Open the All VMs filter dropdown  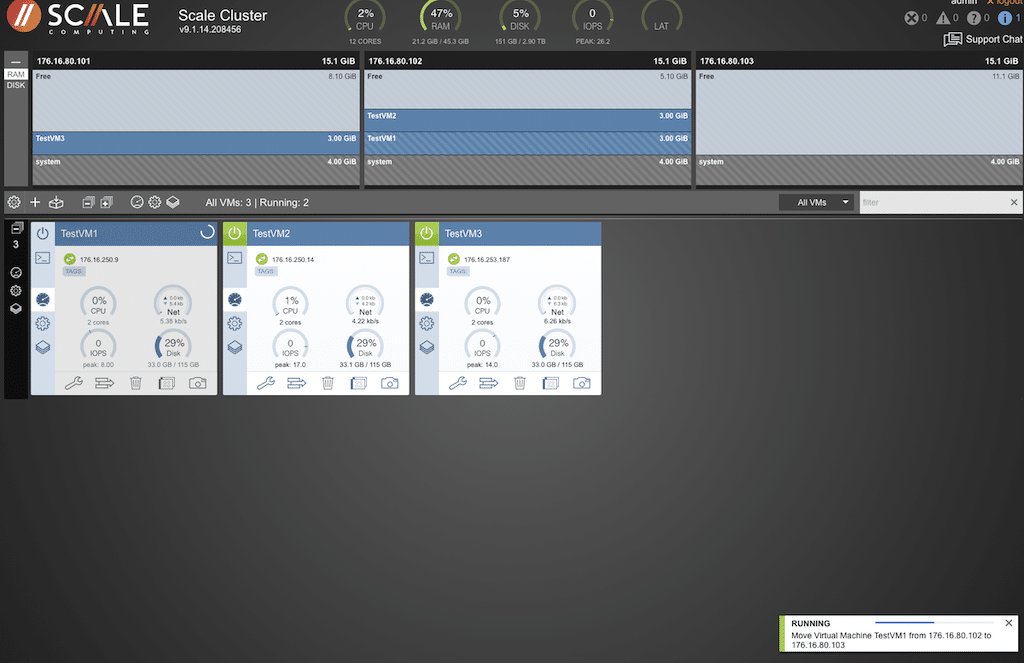click(x=816, y=202)
